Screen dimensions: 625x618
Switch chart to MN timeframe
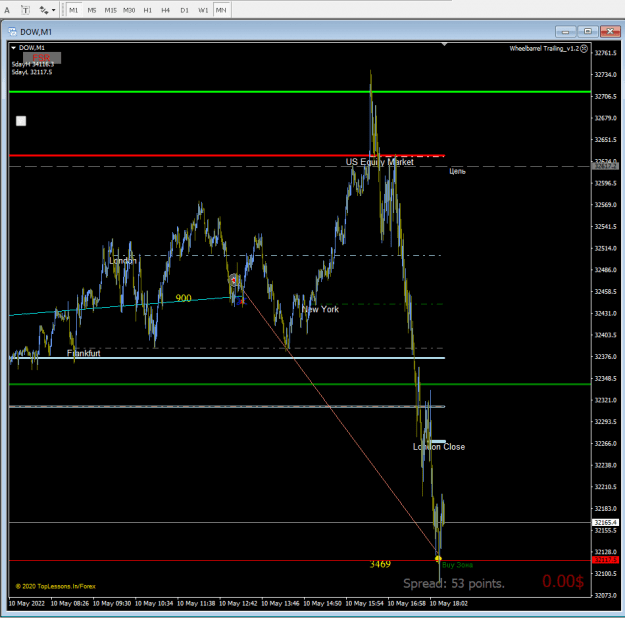tap(221, 10)
